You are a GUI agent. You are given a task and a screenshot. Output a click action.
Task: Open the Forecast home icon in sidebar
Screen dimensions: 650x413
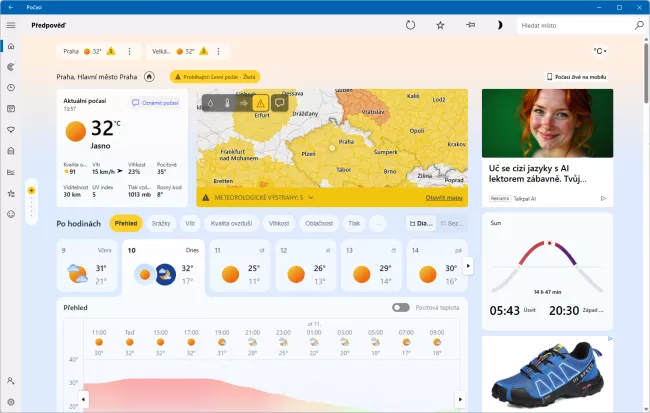click(11, 46)
